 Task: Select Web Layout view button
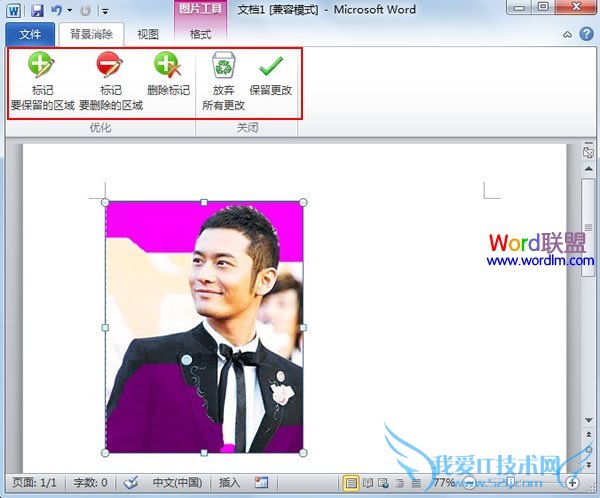click(x=383, y=483)
